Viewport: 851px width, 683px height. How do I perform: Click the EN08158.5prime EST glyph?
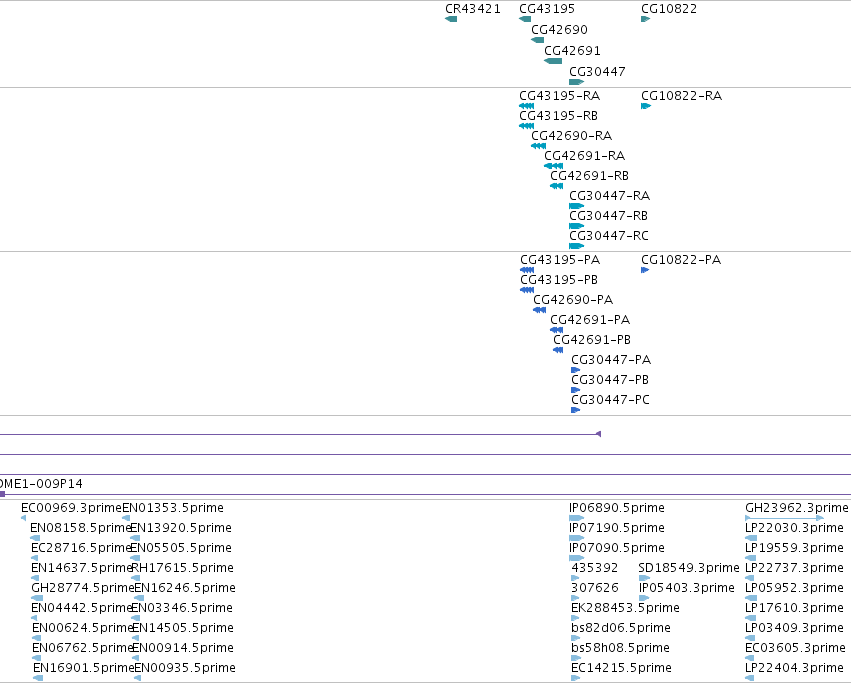coord(36,538)
